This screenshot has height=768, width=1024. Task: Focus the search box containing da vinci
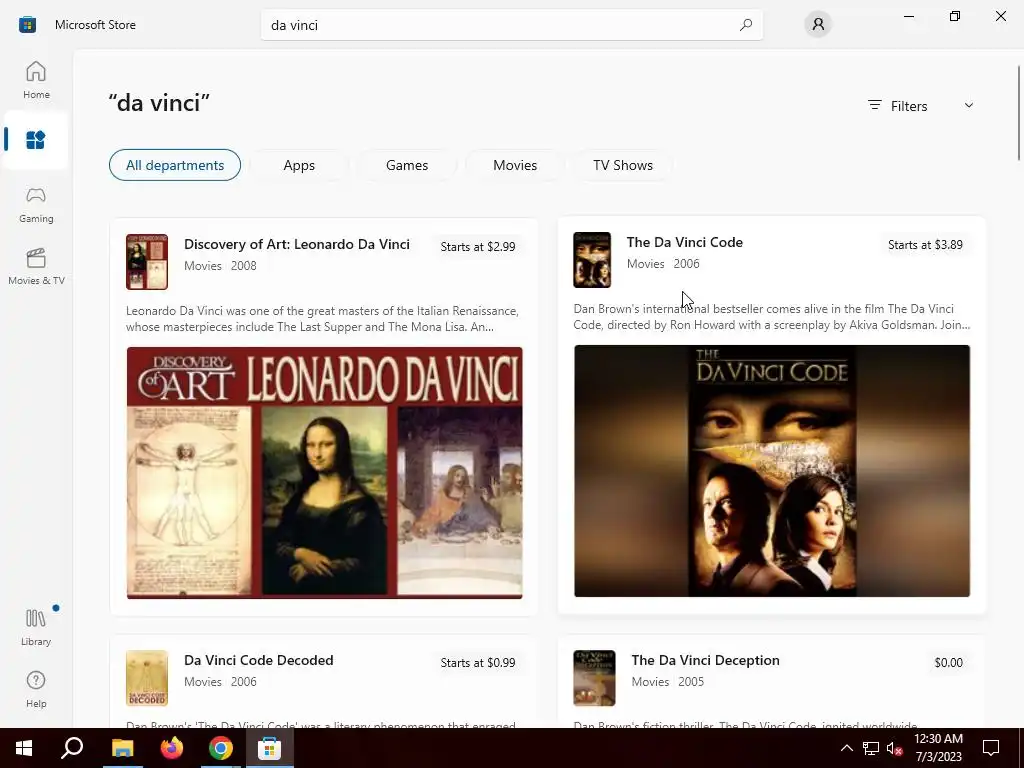(x=511, y=25)
